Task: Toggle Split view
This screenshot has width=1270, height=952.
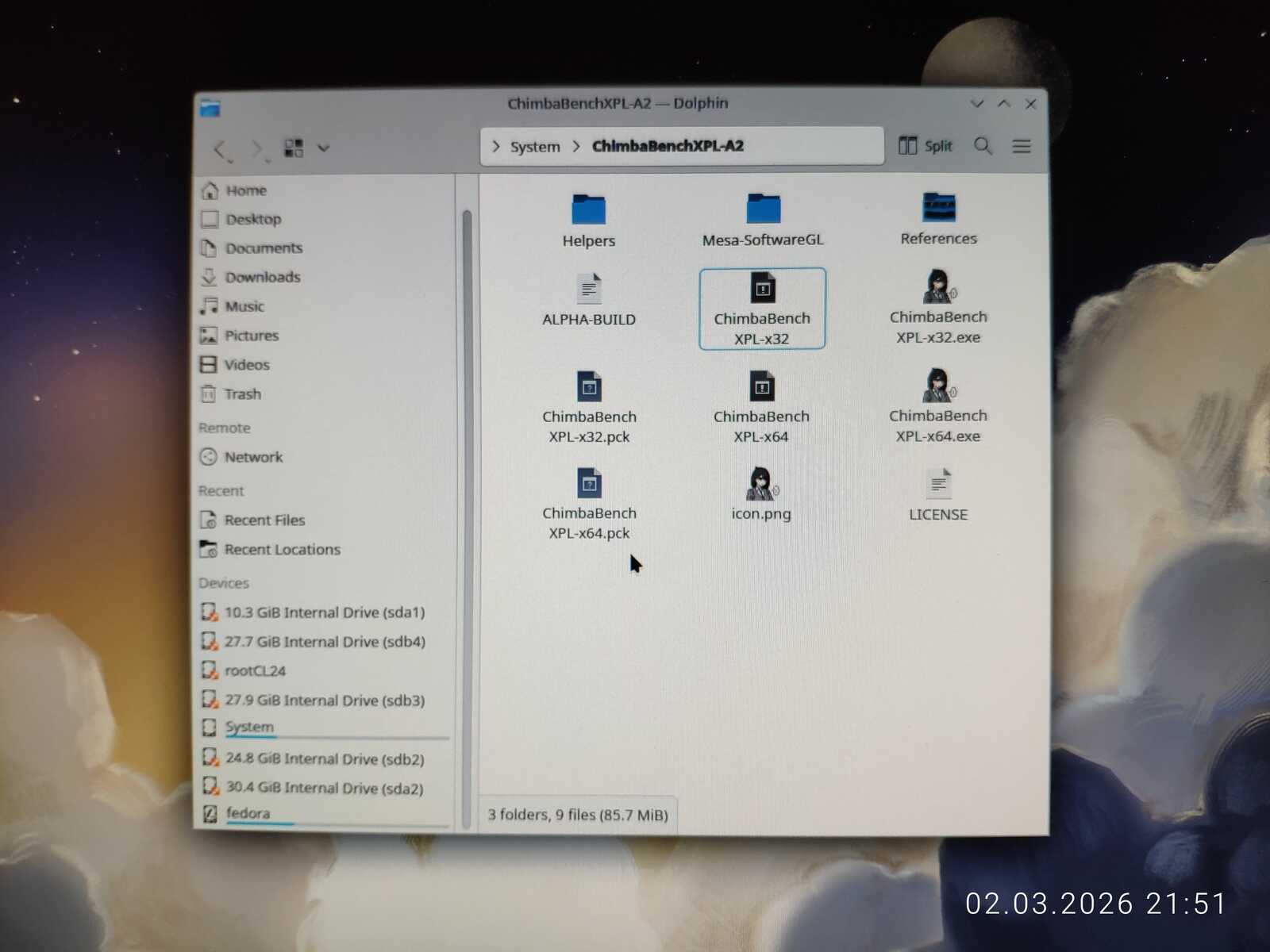Action: point(926,146)
